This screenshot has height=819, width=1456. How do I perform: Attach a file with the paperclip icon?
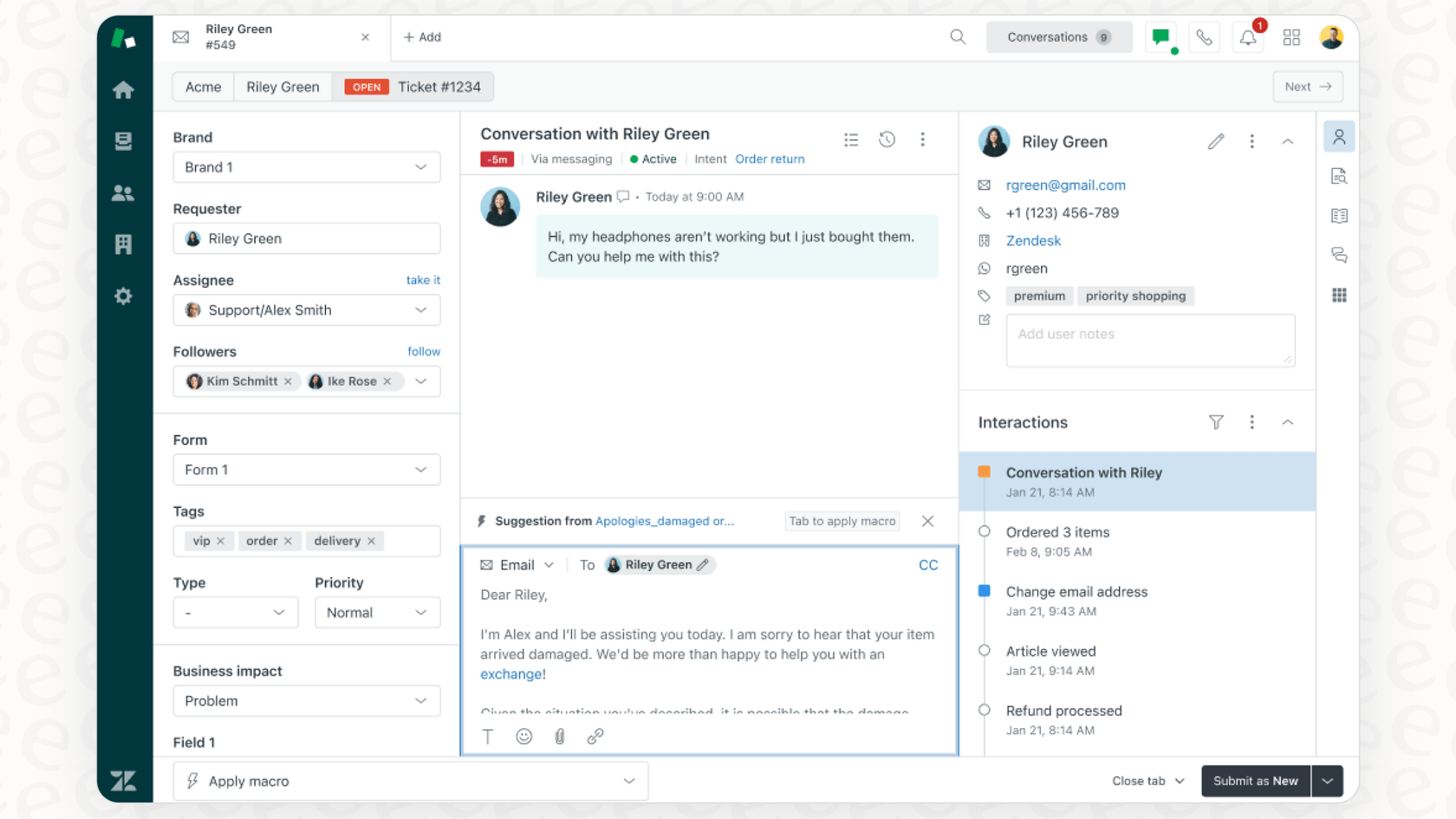pyautogui.click(x=560, y=736)
